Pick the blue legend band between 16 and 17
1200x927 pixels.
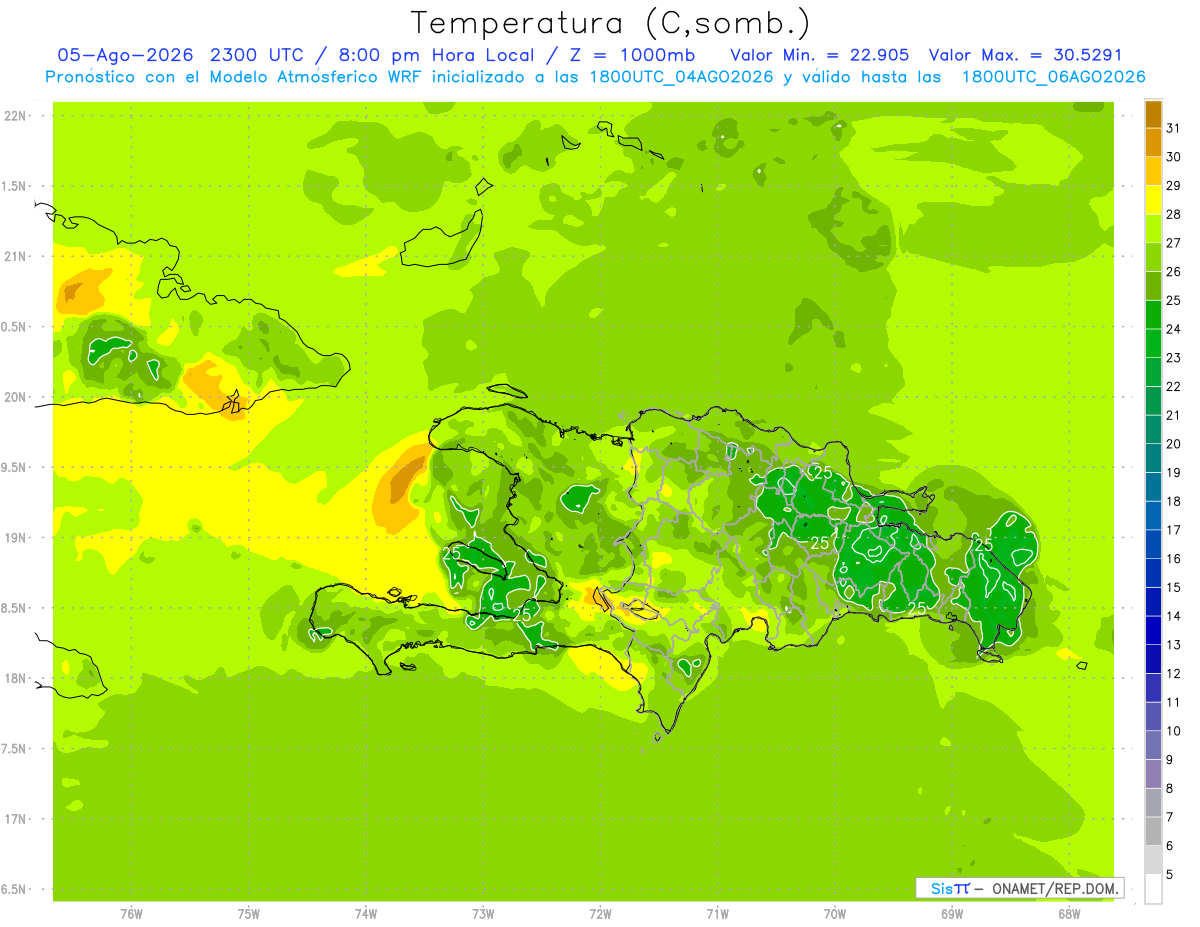(1153, 544)
